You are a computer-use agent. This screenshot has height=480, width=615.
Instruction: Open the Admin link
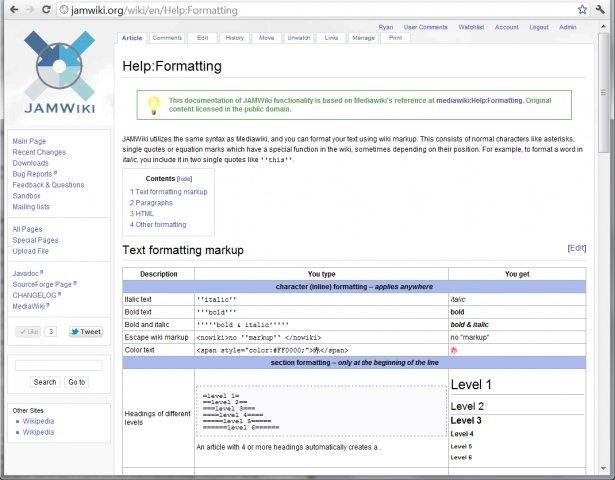point(568,27)
